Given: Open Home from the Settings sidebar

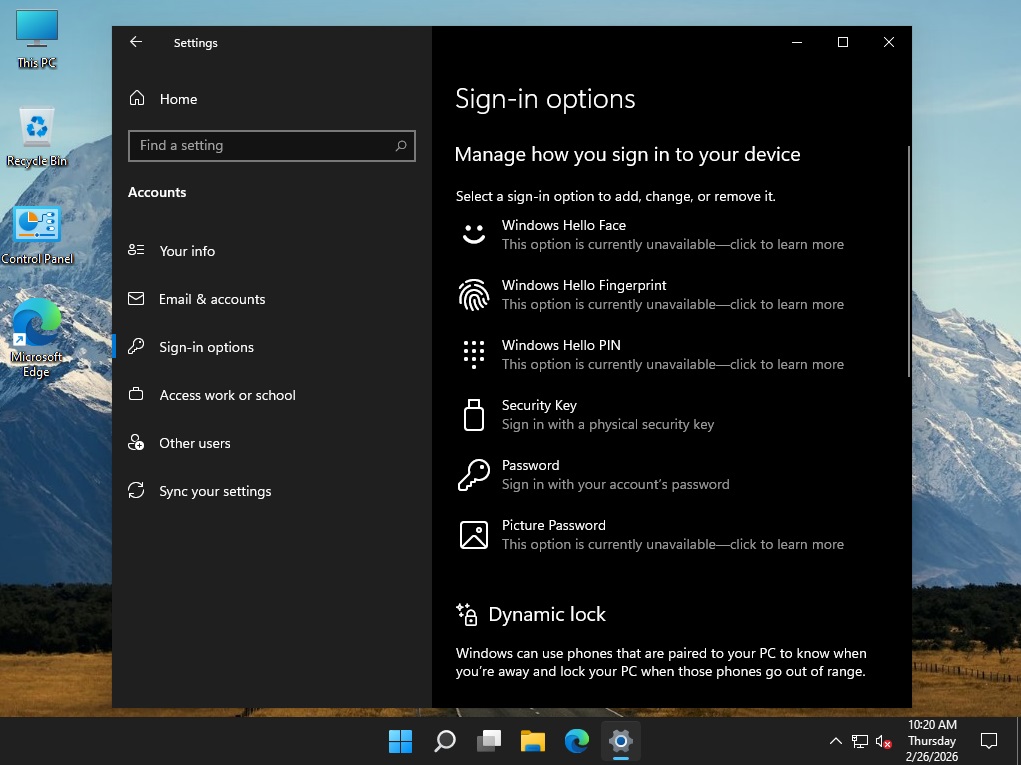Looking at the screenshot, I should click(x=178, y=99).
